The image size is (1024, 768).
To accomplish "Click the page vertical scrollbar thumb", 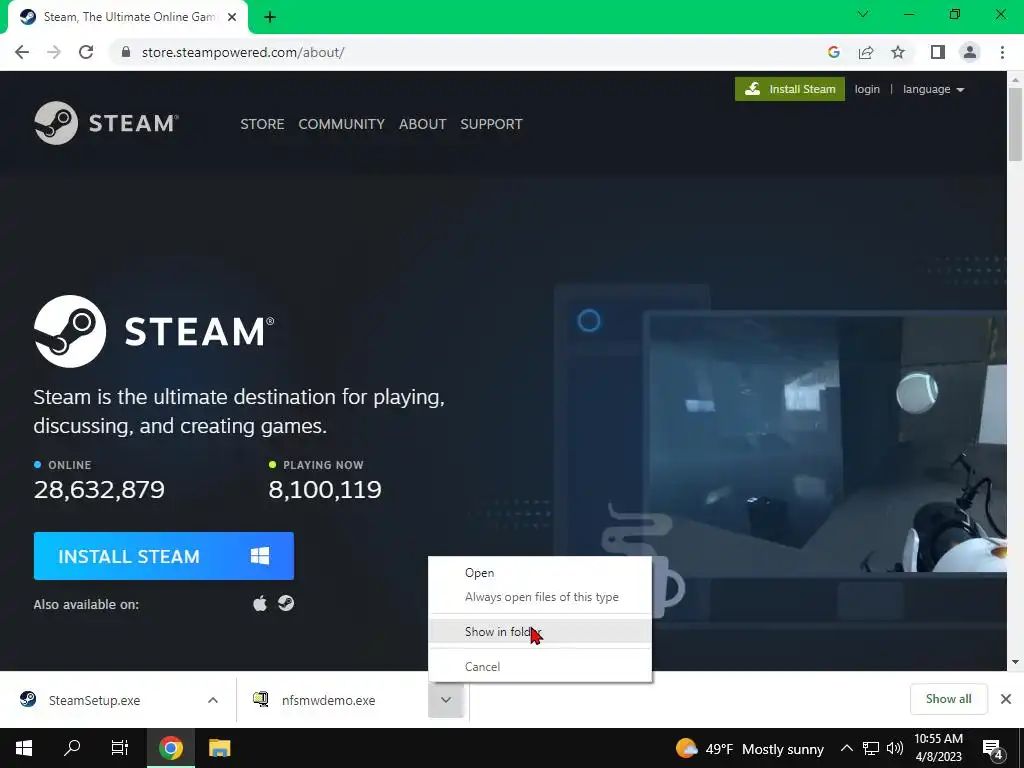I will point(1015,124).
